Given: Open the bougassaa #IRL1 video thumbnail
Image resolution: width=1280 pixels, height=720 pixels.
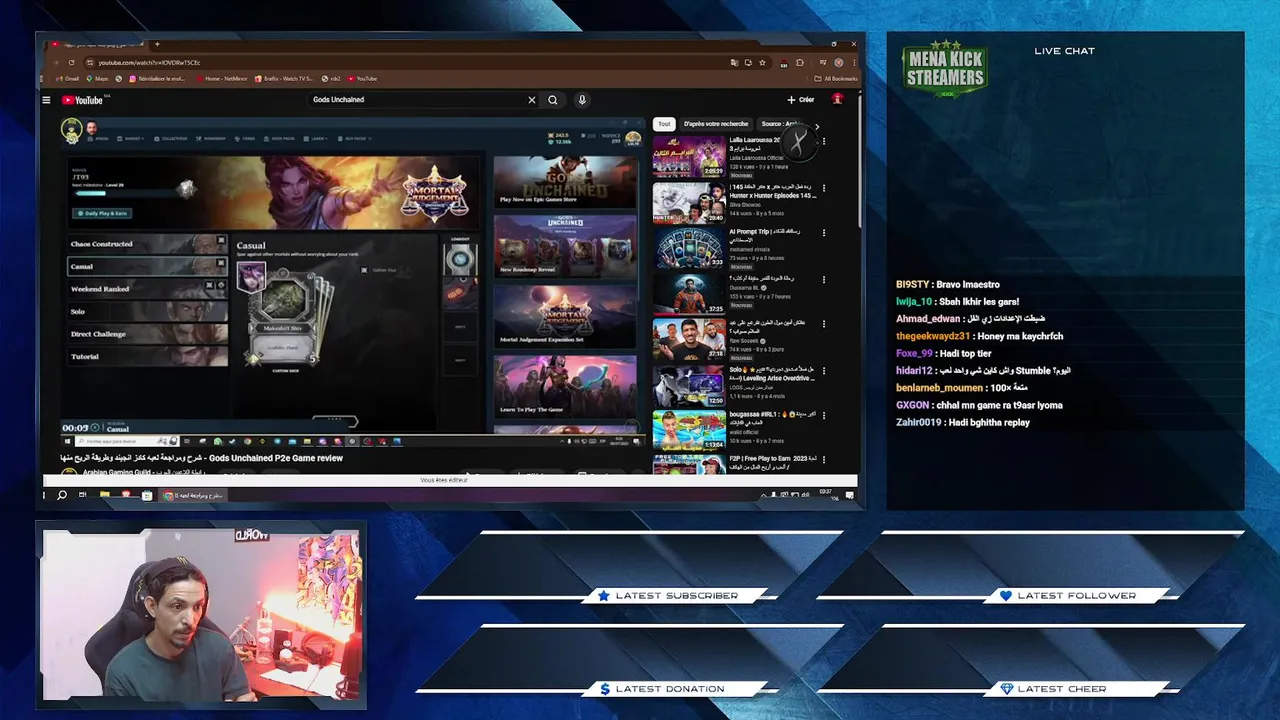Looking at the screenshot, I should click(x=689, y=430).
